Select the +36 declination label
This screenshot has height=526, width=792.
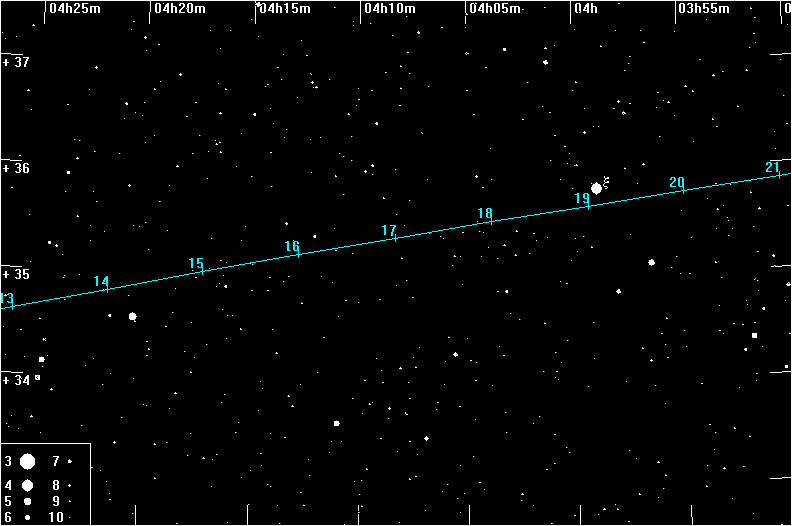[x=17, y=168]
